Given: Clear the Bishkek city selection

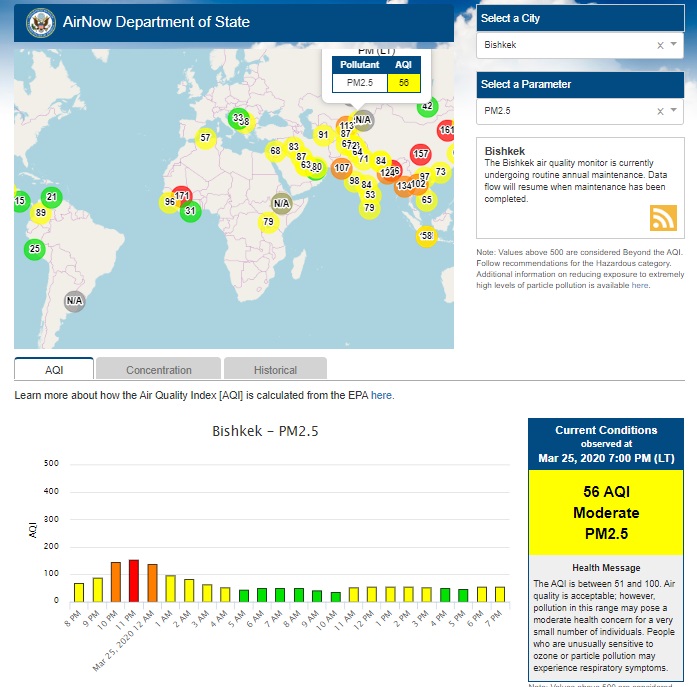Looking at the screenshot, I should click(660, 45).
